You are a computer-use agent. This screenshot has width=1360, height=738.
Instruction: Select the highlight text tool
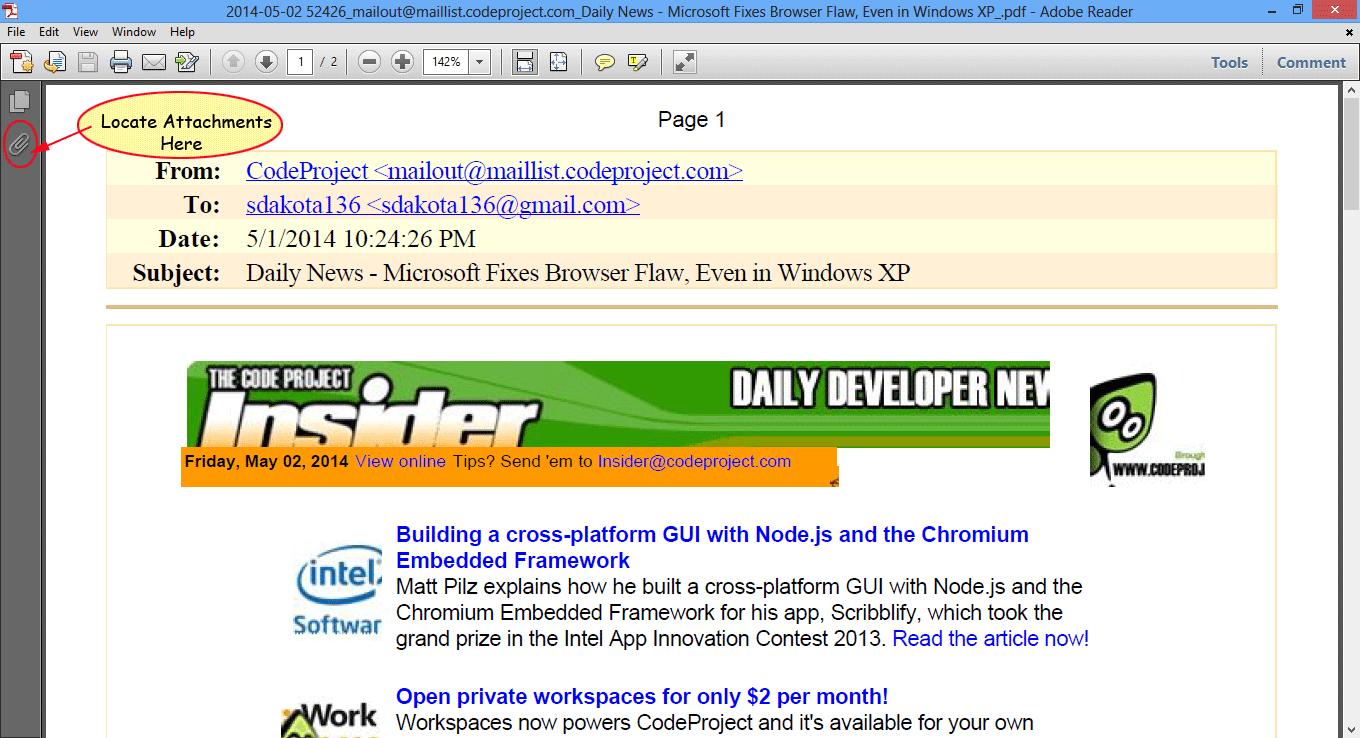click(638, 62)
